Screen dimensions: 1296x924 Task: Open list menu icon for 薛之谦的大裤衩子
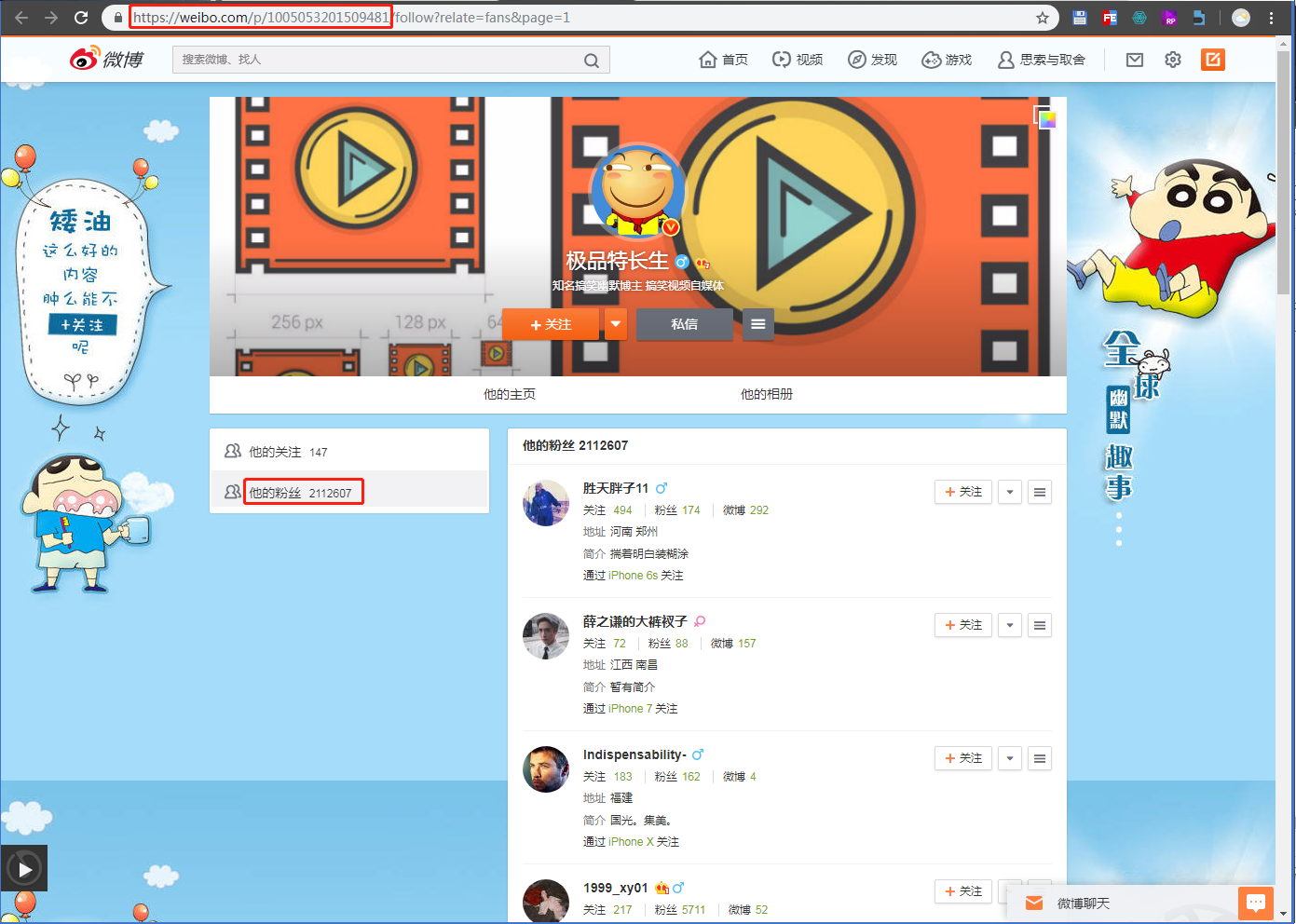[1040, 625]
